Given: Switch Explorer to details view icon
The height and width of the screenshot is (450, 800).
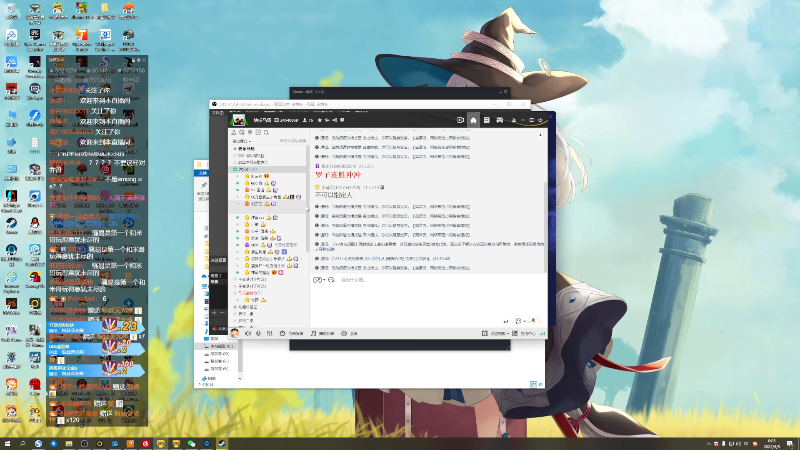Looking at the screenshot, I should [533, 384].
